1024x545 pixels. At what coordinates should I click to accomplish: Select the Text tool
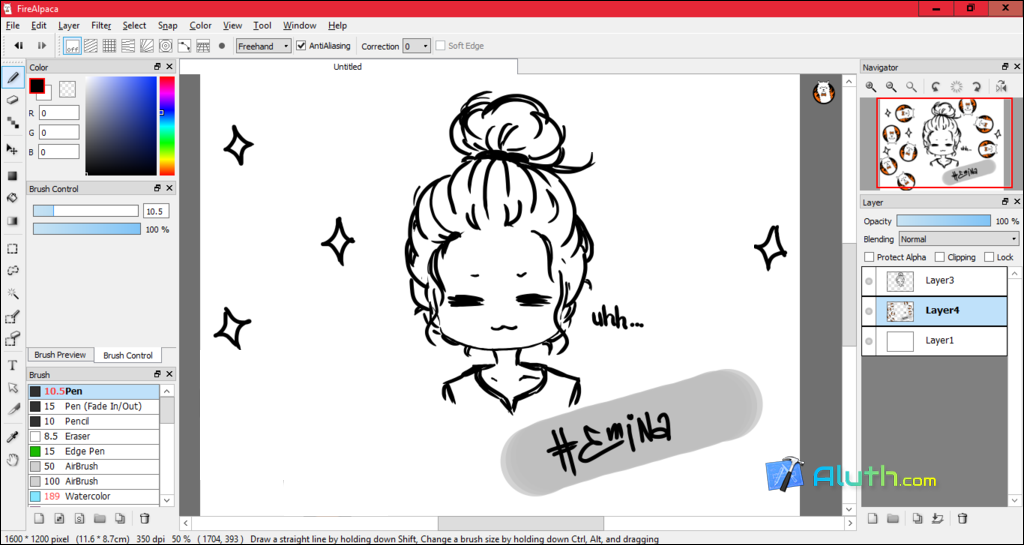tap(12, 365)
